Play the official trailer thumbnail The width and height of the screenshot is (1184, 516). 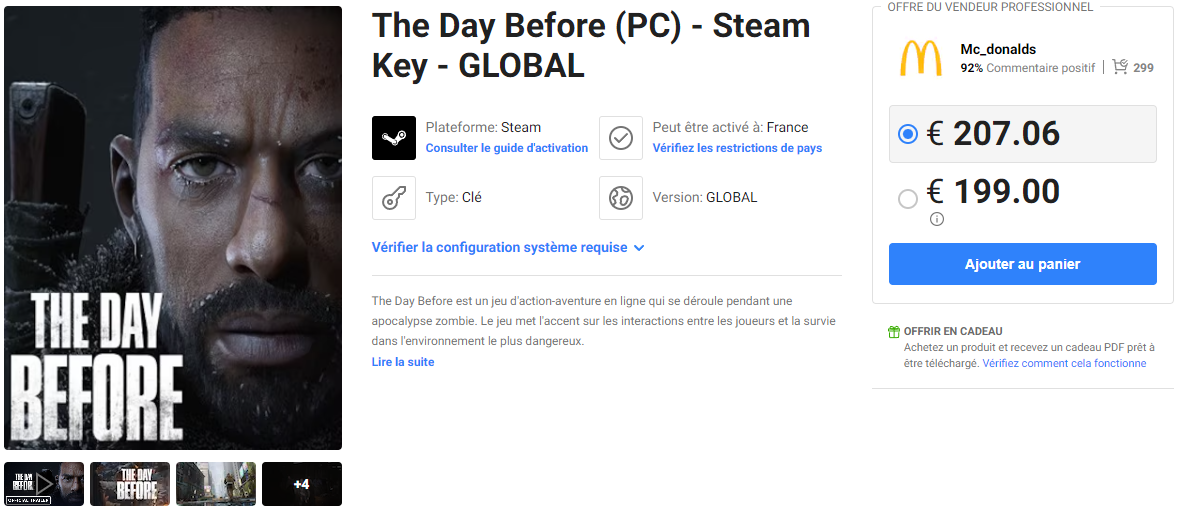pos(44,484)
